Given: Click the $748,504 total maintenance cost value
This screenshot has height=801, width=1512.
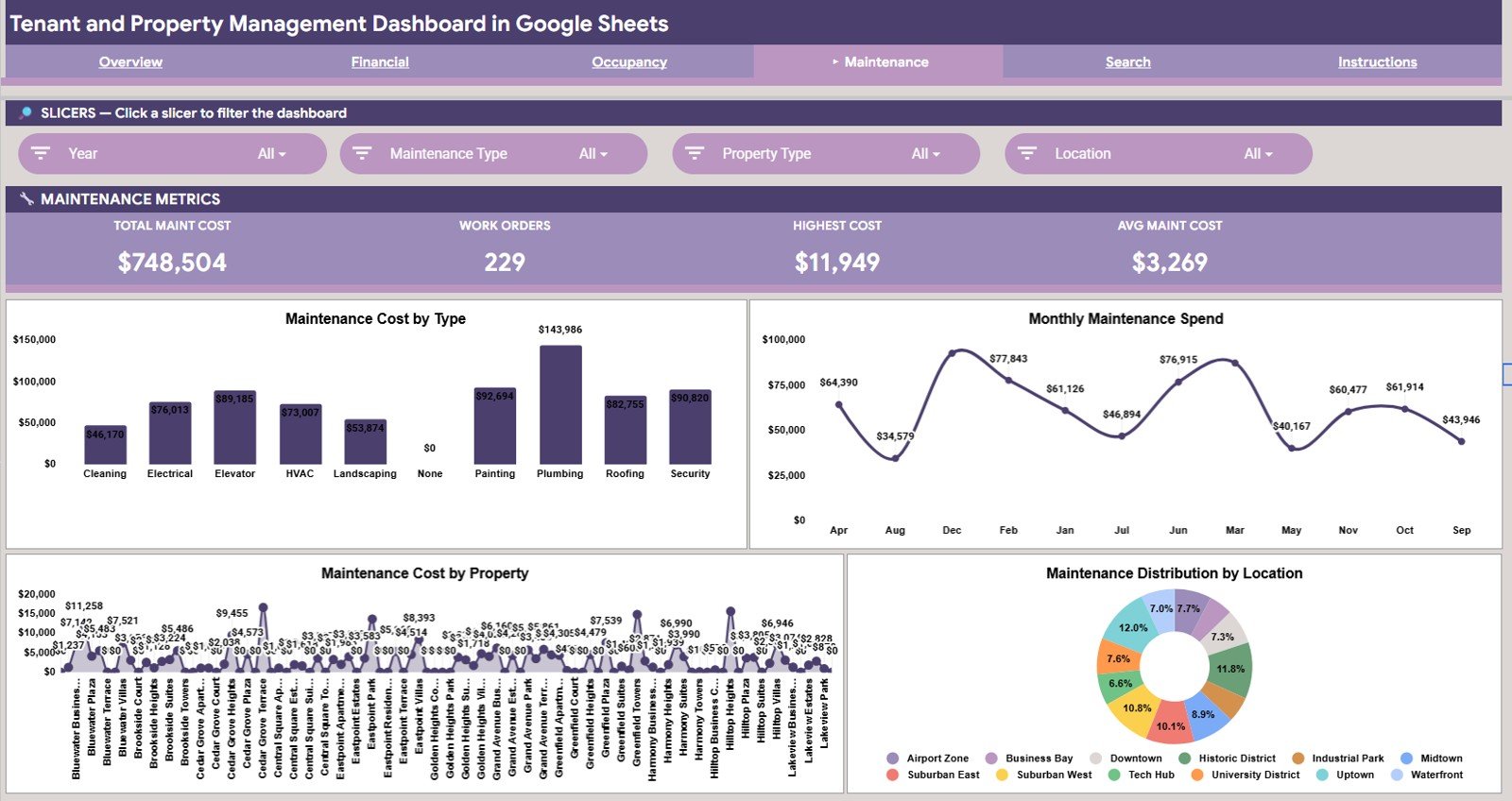Looking at the screenshot, I should click(x=172, y=263).
